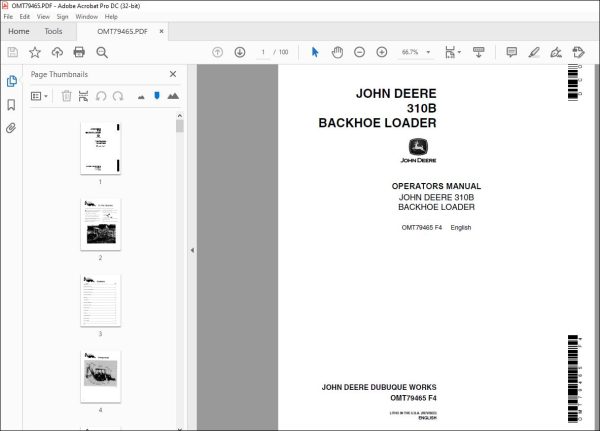
Task: Select page 3 thumbnail
Action: (x=101, y=300)
